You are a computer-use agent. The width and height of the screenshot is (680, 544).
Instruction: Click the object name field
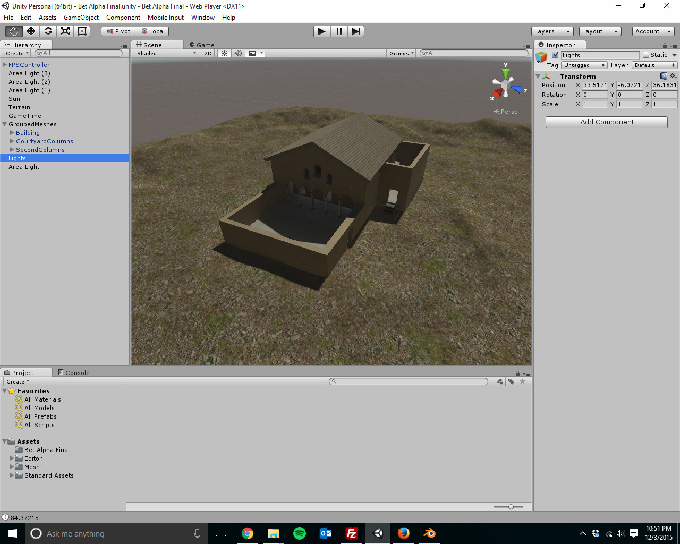[600, 55]
